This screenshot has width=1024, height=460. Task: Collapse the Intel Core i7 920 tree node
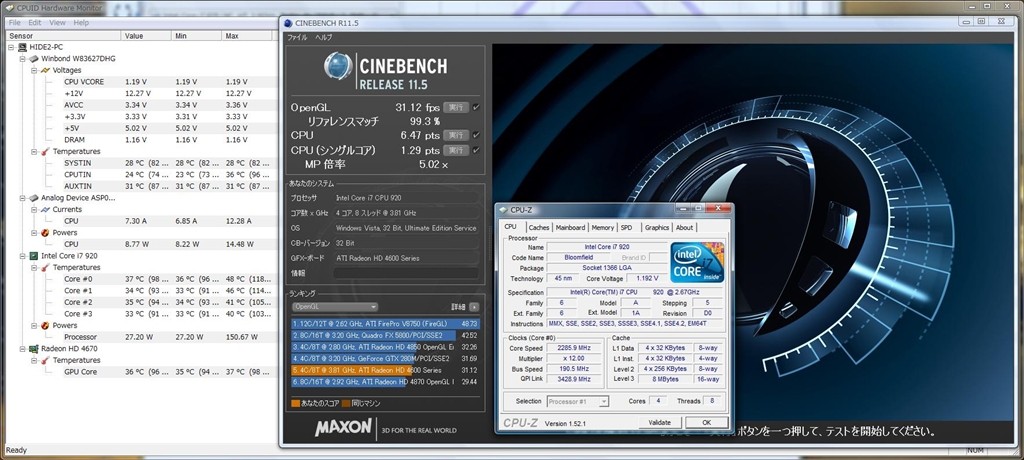point(22,255)
